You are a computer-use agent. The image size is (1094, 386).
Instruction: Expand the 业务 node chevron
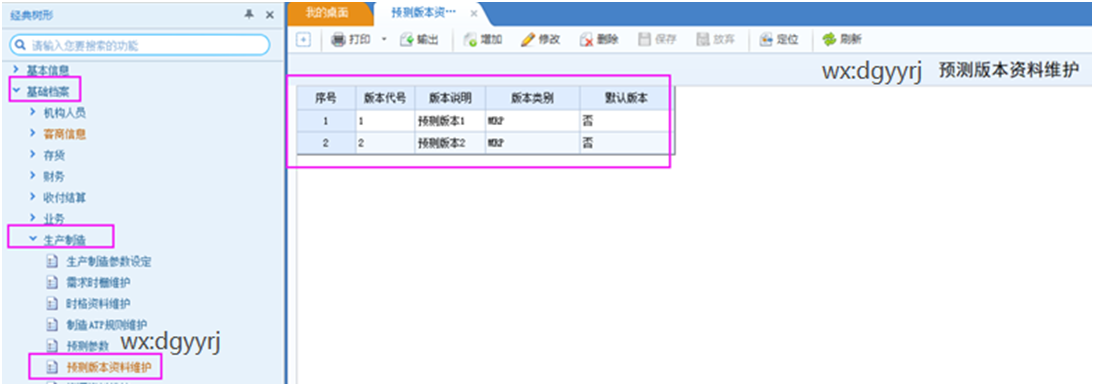coord(32,218)
